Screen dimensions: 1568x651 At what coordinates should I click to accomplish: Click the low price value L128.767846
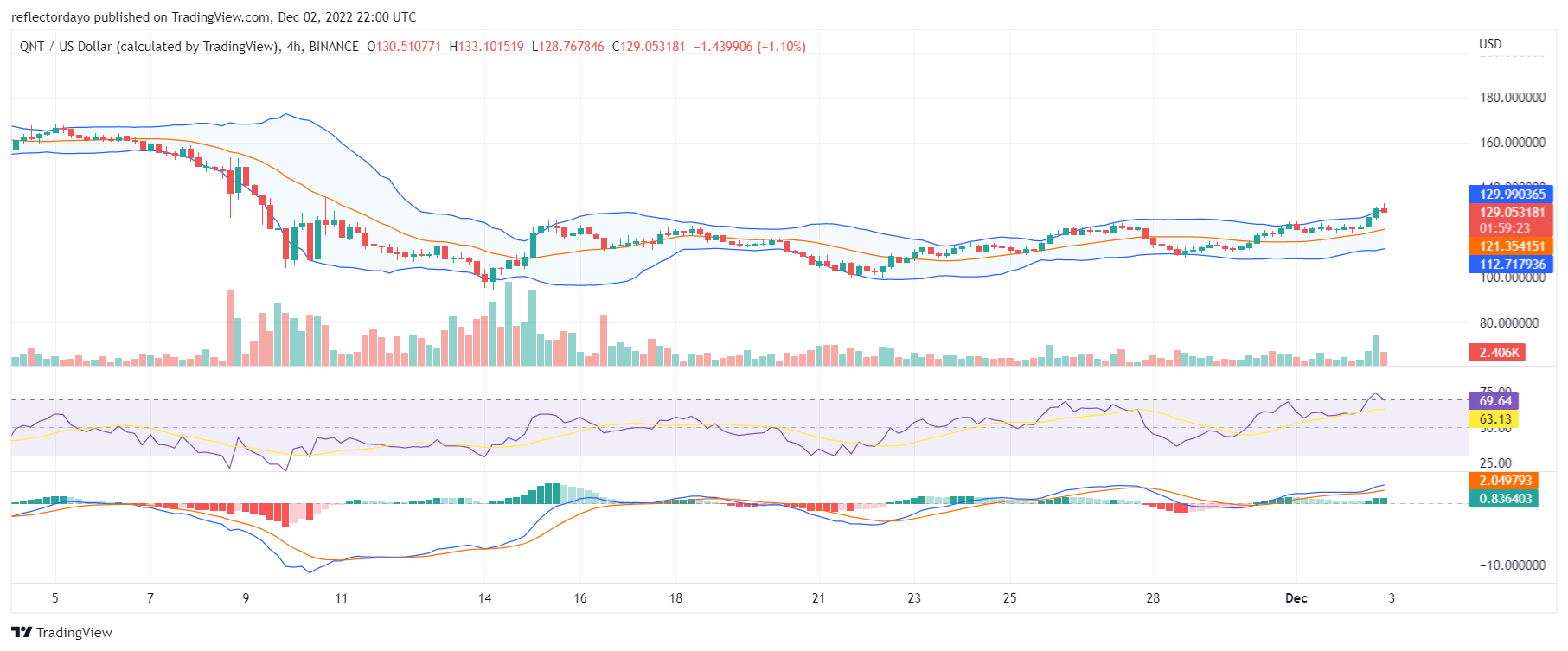pyautogui.click(x=568, y=47)
